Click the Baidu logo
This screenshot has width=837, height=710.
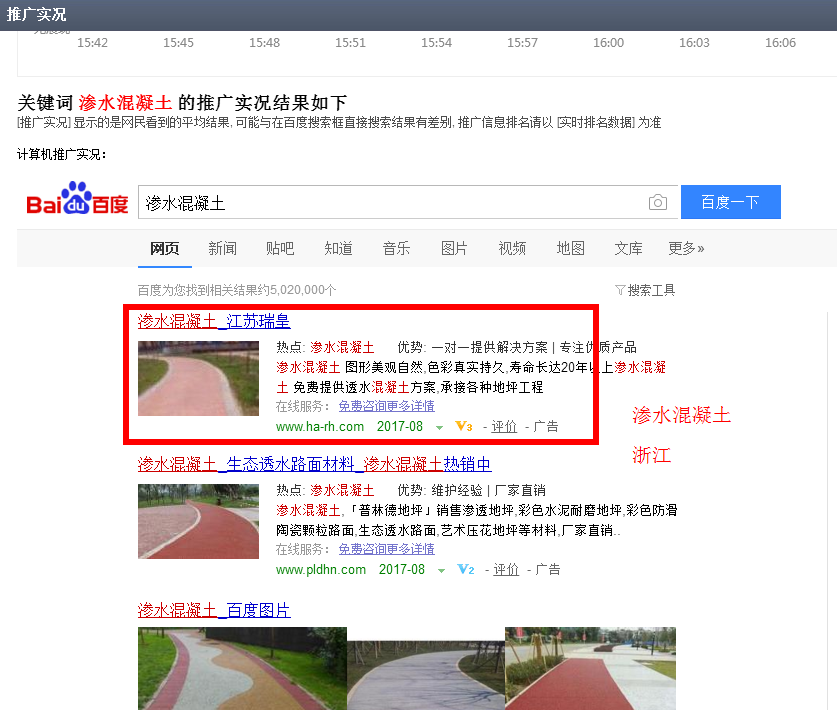77,199
